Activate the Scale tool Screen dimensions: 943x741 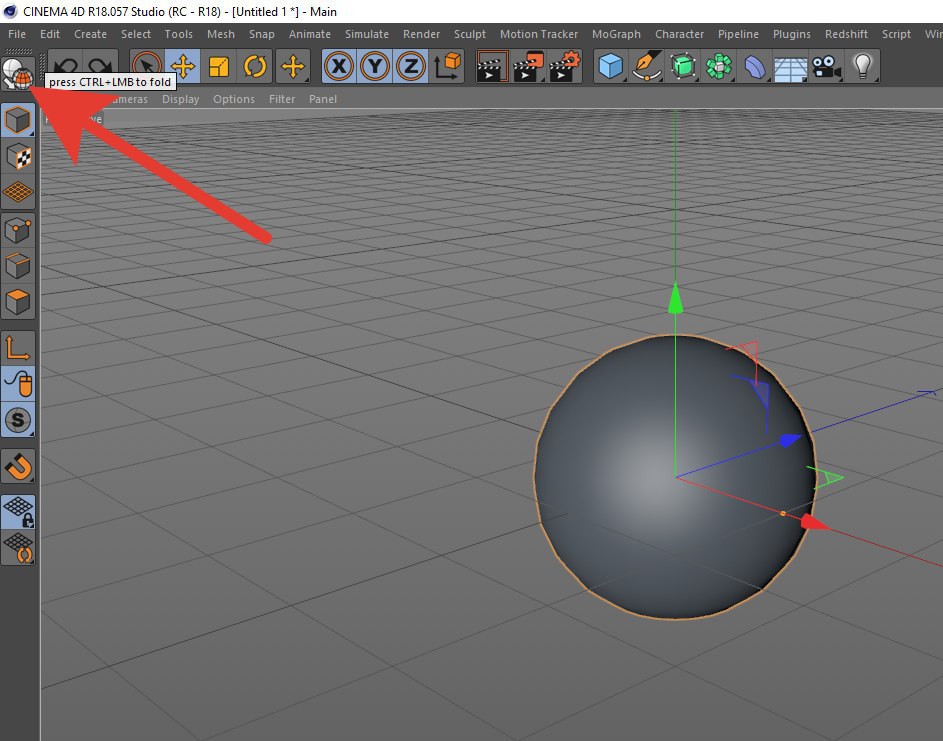pyautogui.click(x=219, y=66)
